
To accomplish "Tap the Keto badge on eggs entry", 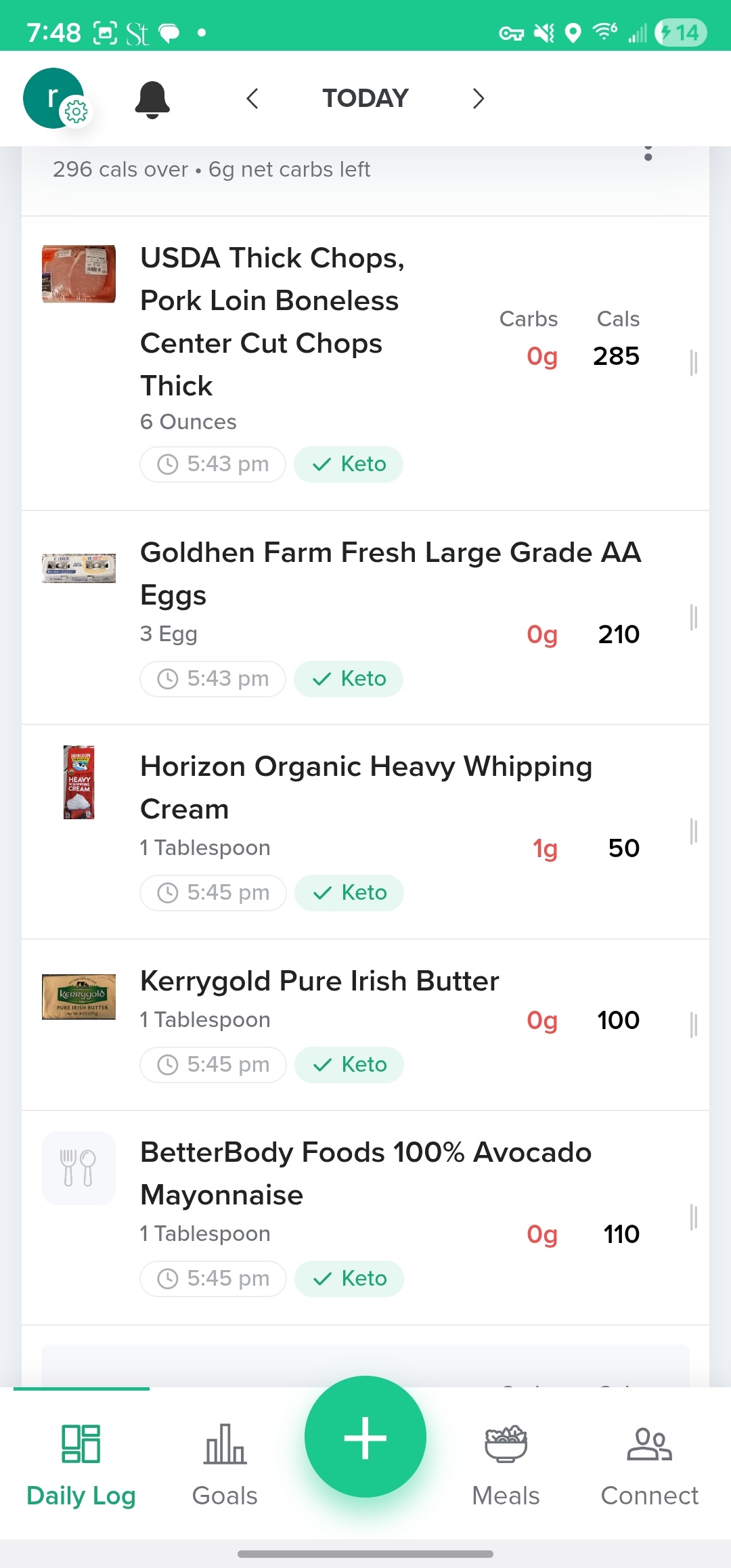I will pos(349,679).
